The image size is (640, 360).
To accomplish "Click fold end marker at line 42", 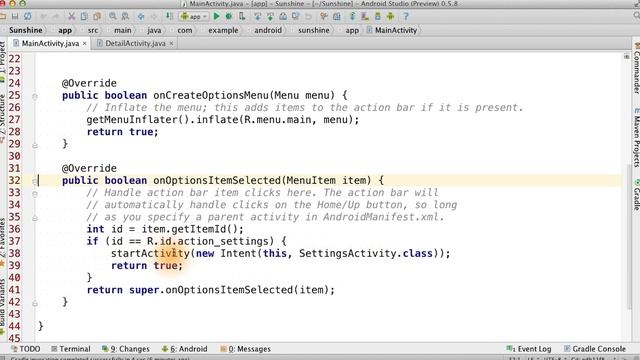I will coord(35,303).
